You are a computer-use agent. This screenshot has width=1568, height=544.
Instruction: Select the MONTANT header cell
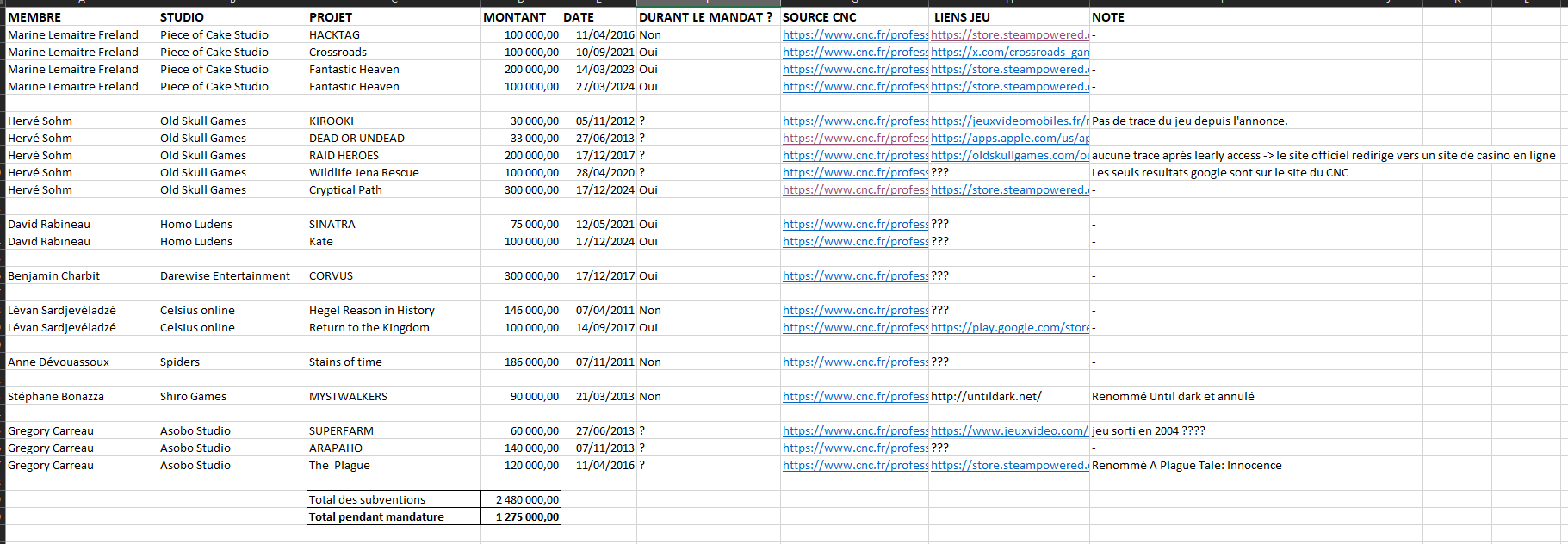point(521,17)
